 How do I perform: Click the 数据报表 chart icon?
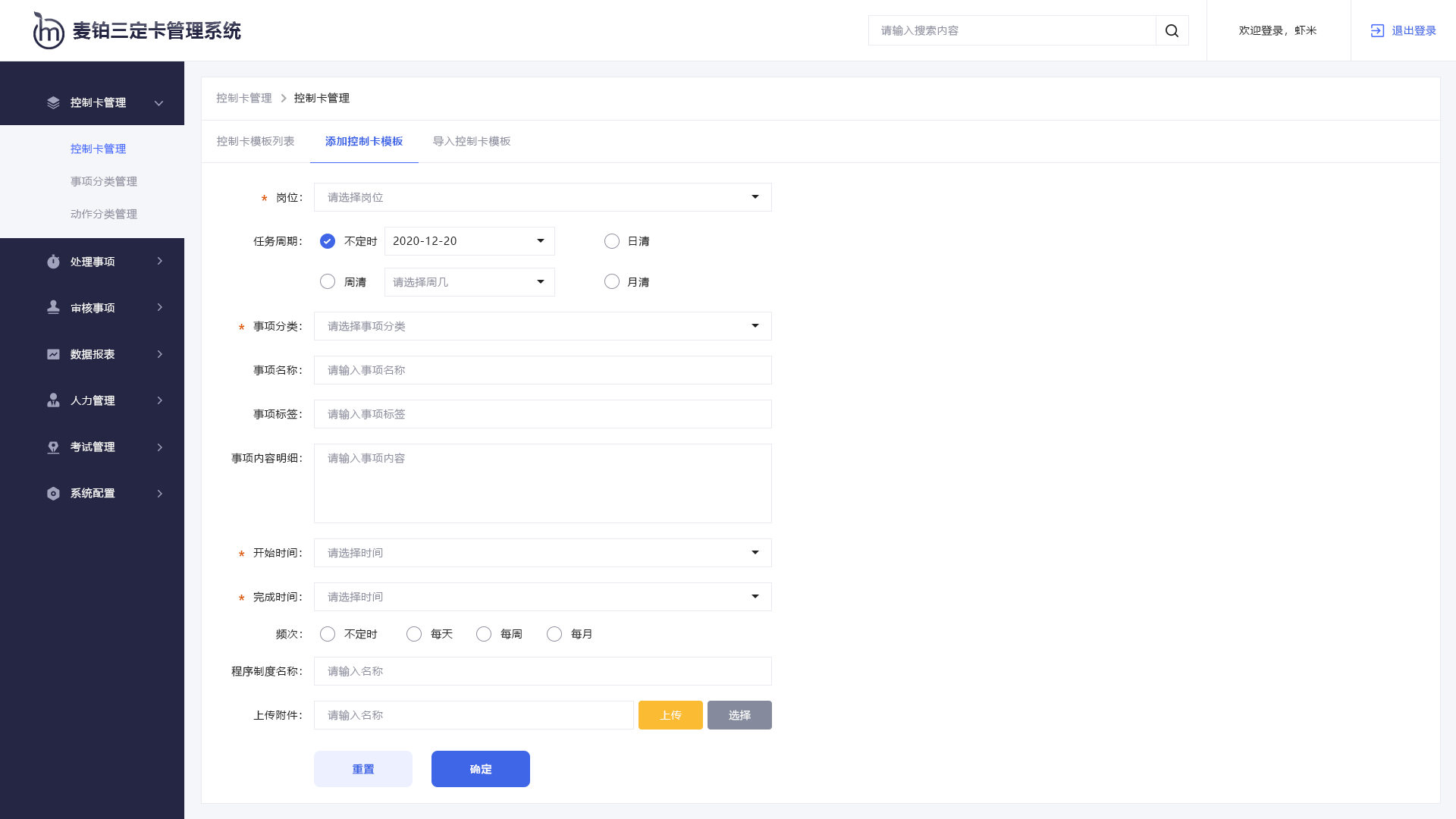52,354
